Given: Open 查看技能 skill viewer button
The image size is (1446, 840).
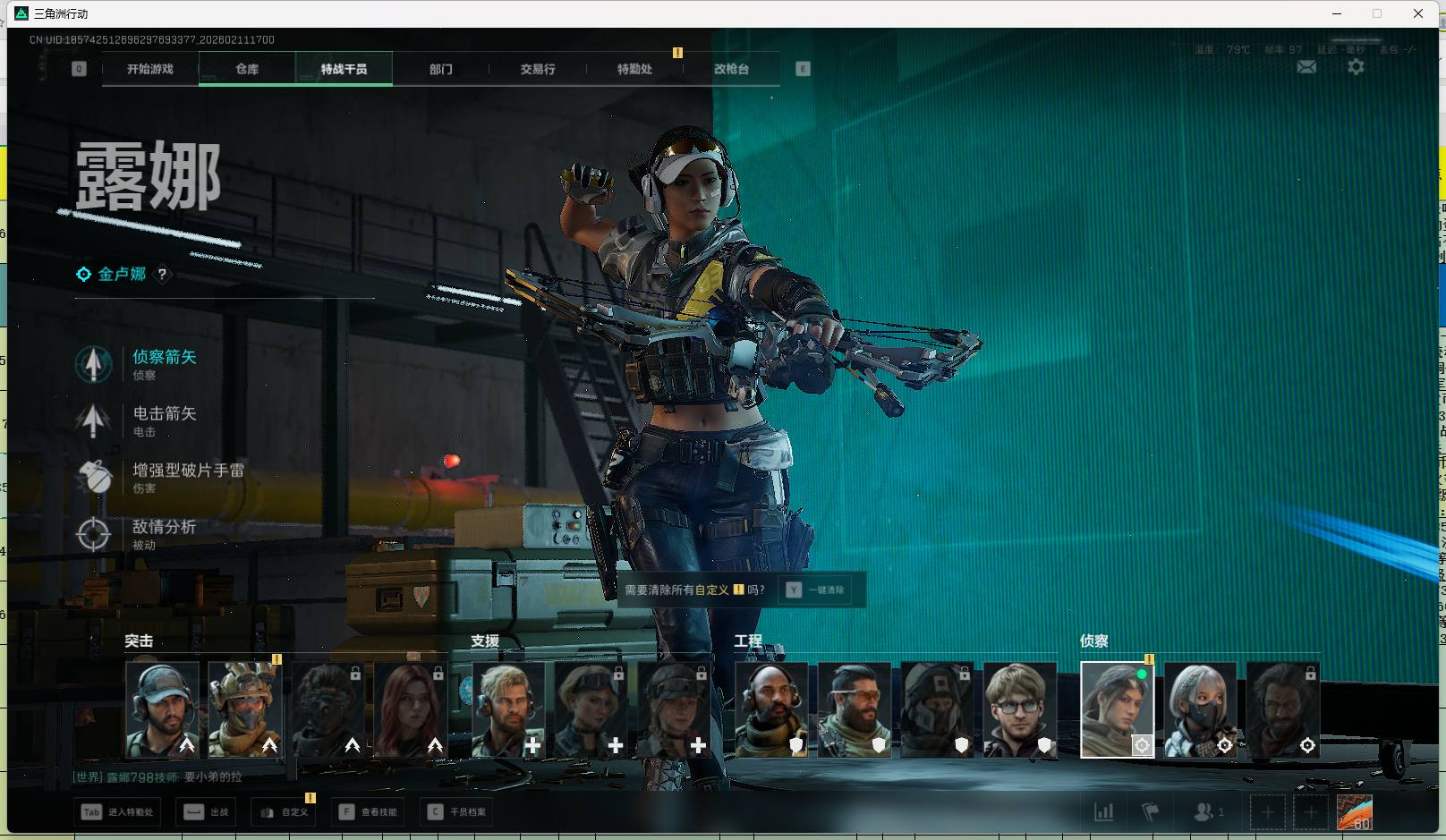Looking at the screenshot, I should [x=368, y=812].
